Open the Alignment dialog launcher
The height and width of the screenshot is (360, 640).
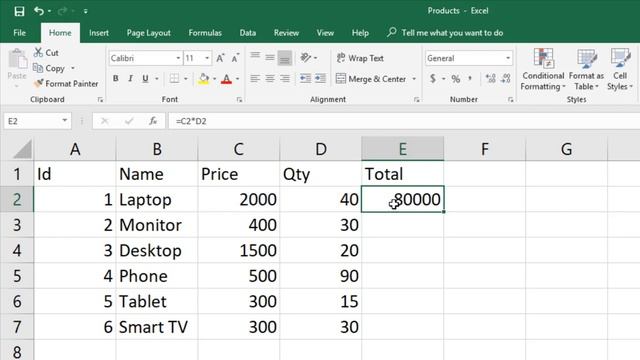pyautogui.click(x=417, y=100)
